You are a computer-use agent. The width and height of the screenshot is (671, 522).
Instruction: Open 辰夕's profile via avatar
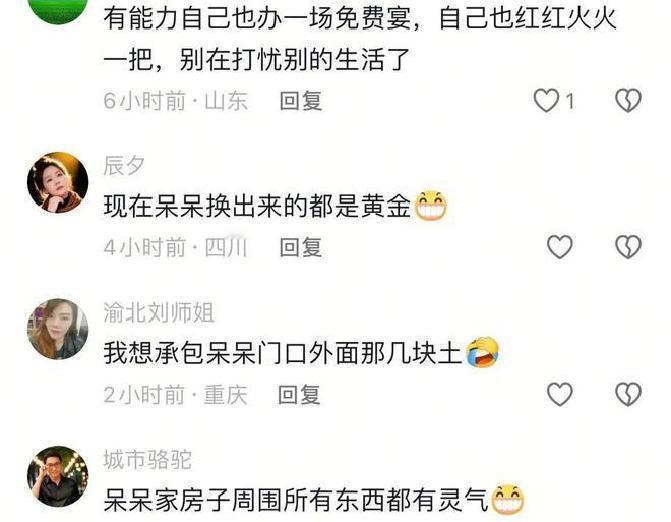pyautogui.click(x=57, y=183)
